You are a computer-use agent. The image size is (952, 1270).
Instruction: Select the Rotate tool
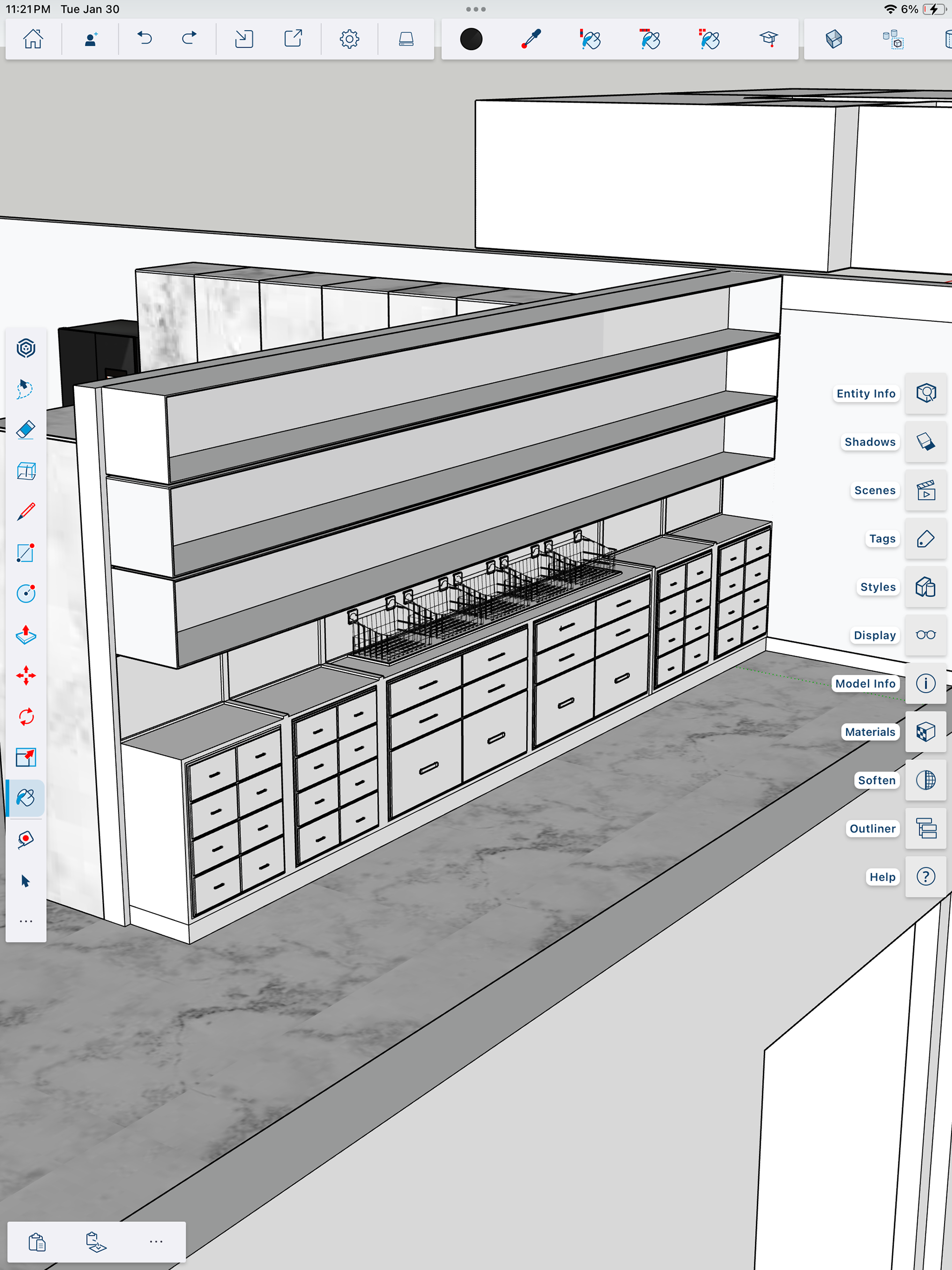tap(26, 717)
